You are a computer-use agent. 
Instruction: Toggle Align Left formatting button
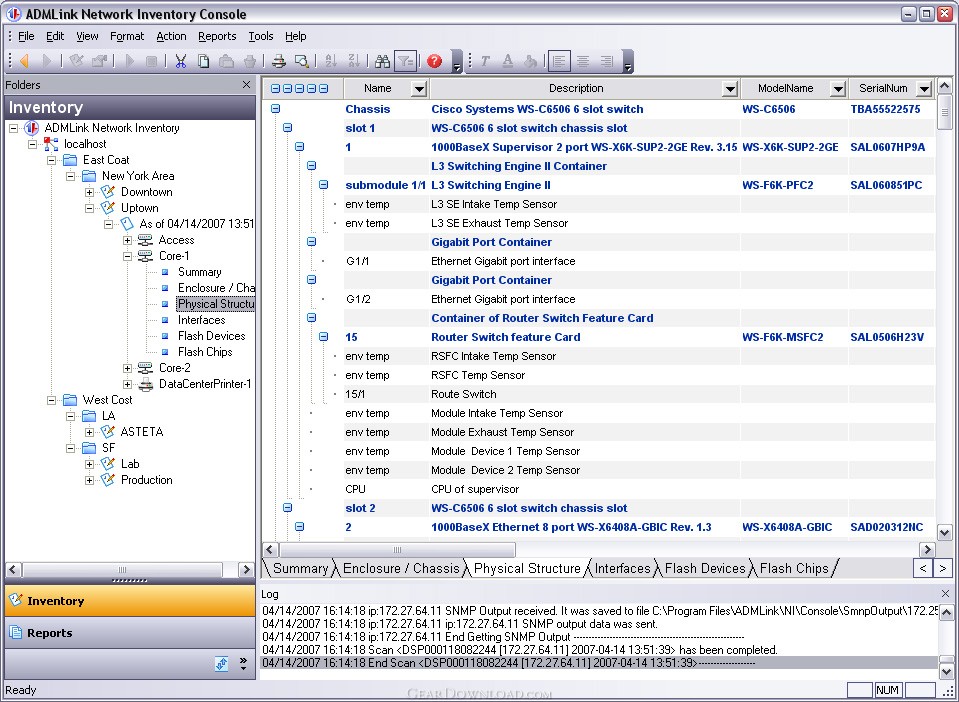(x=559, y=61)
